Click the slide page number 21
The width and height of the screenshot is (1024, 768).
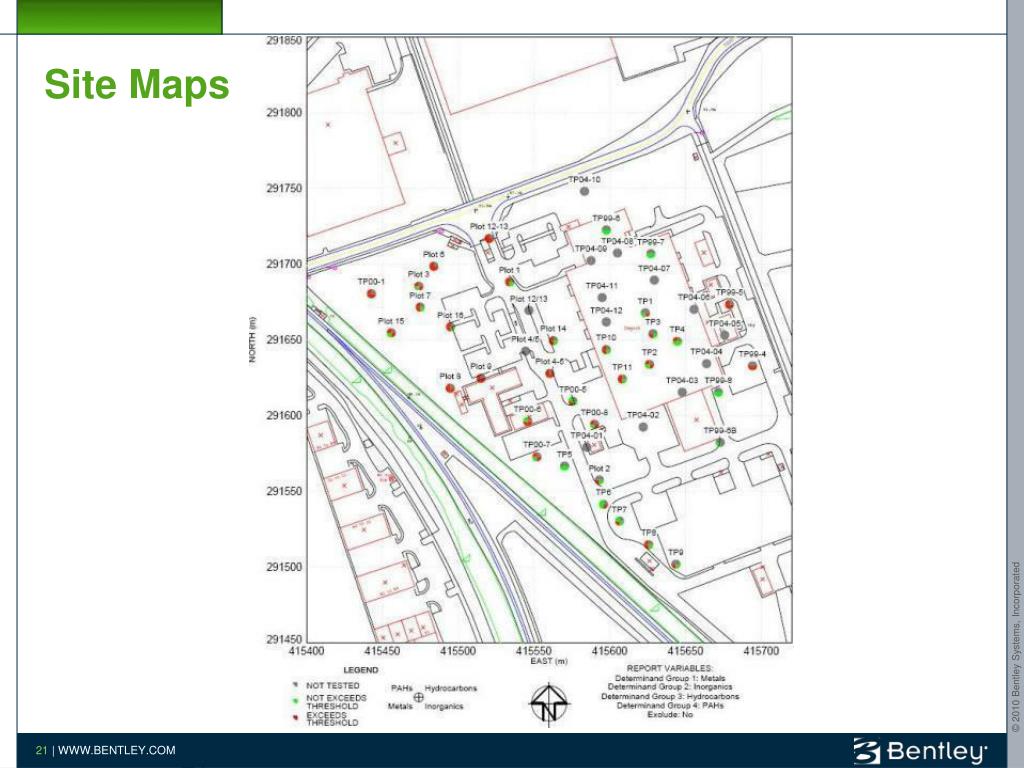[41, 750]
